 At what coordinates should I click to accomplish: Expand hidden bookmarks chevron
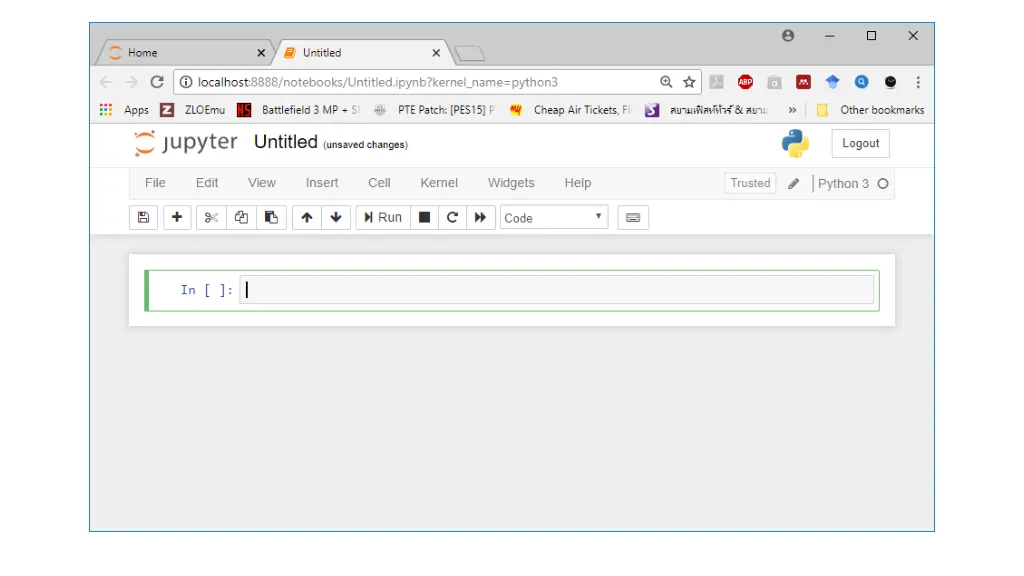pyautogui.click(x=792, y=110)
